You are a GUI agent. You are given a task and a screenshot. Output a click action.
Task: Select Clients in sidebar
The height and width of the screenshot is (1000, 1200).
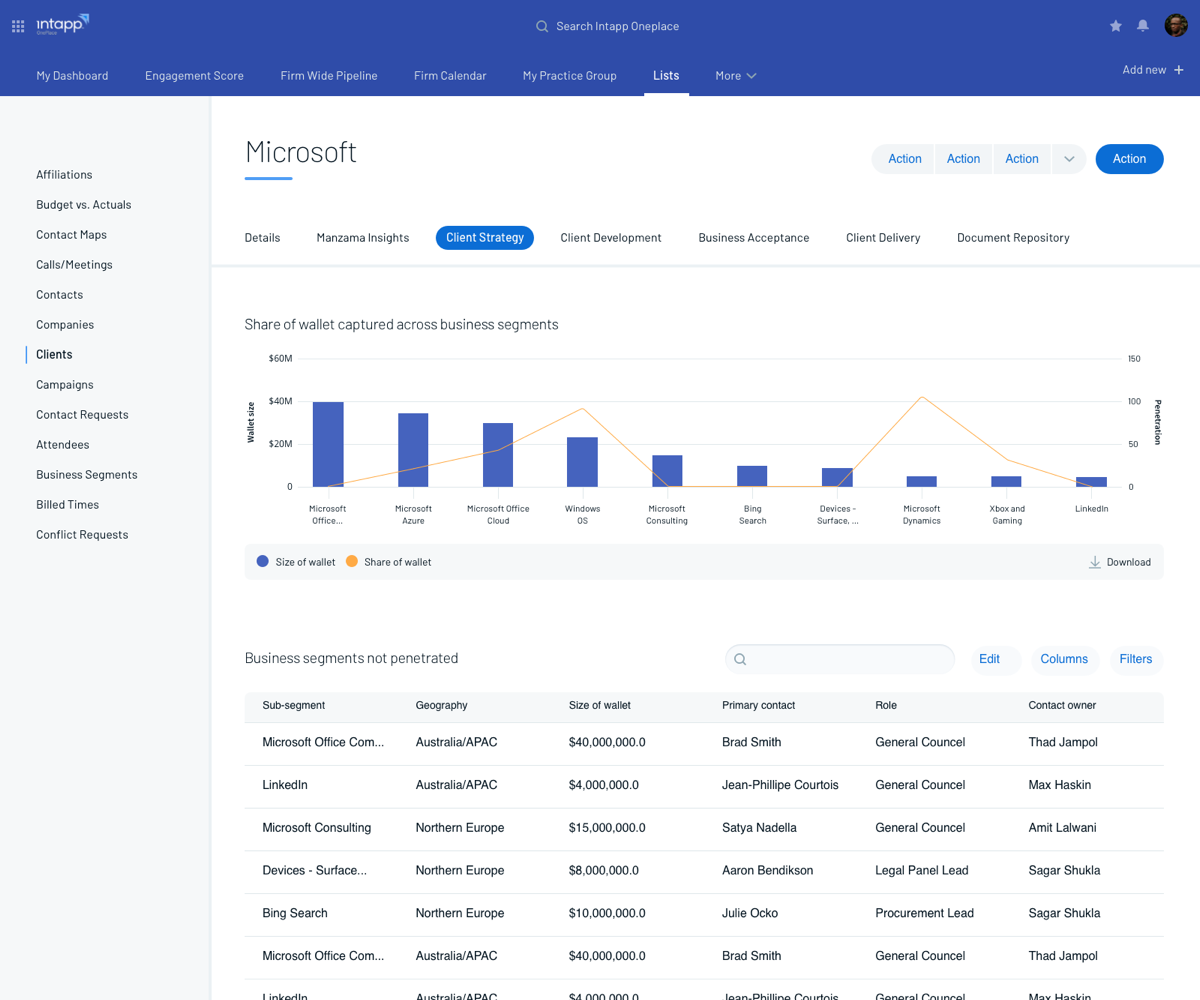(54, 355)
